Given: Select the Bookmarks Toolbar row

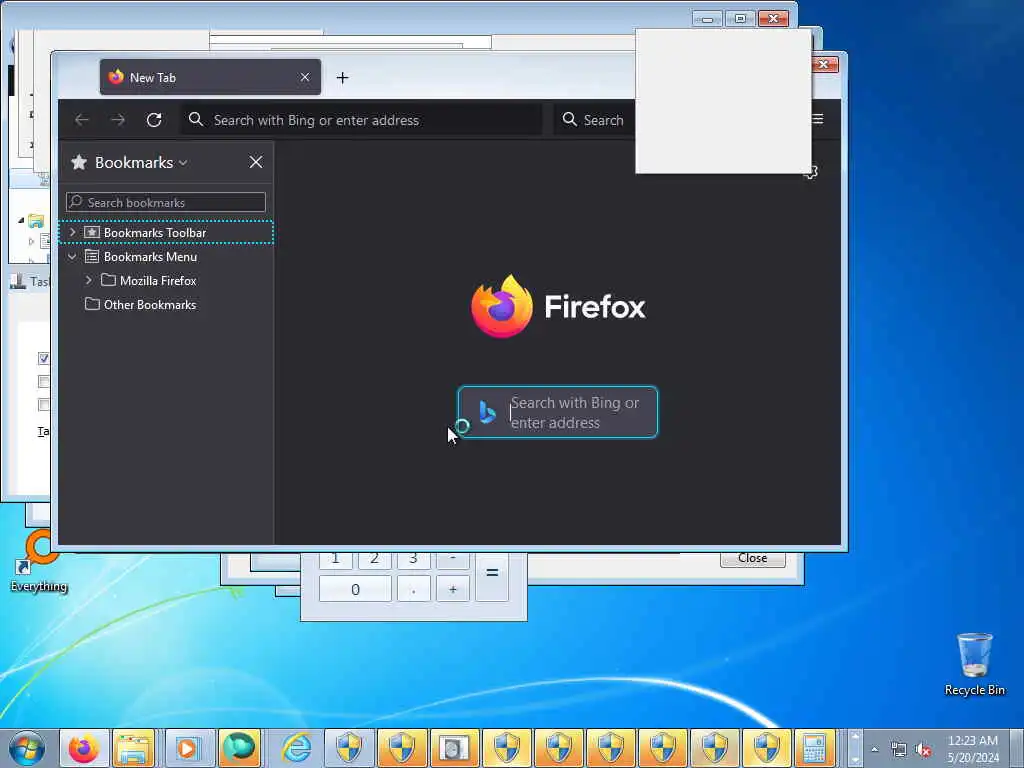Looking at the screenshot, I should click(166, 232).
